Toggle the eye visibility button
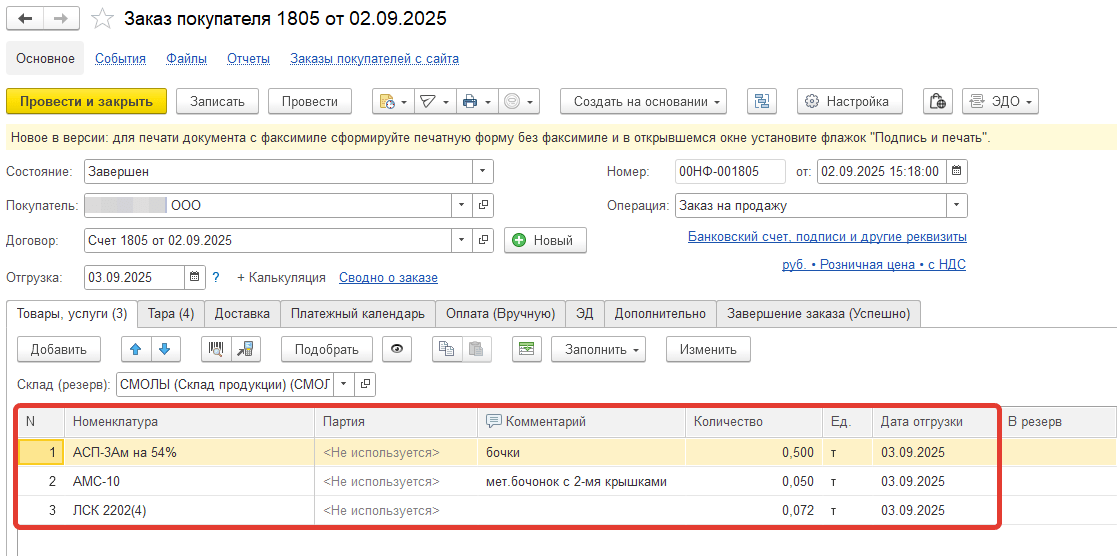This screenshot has width=1117, height=556. tap(398, 349)
